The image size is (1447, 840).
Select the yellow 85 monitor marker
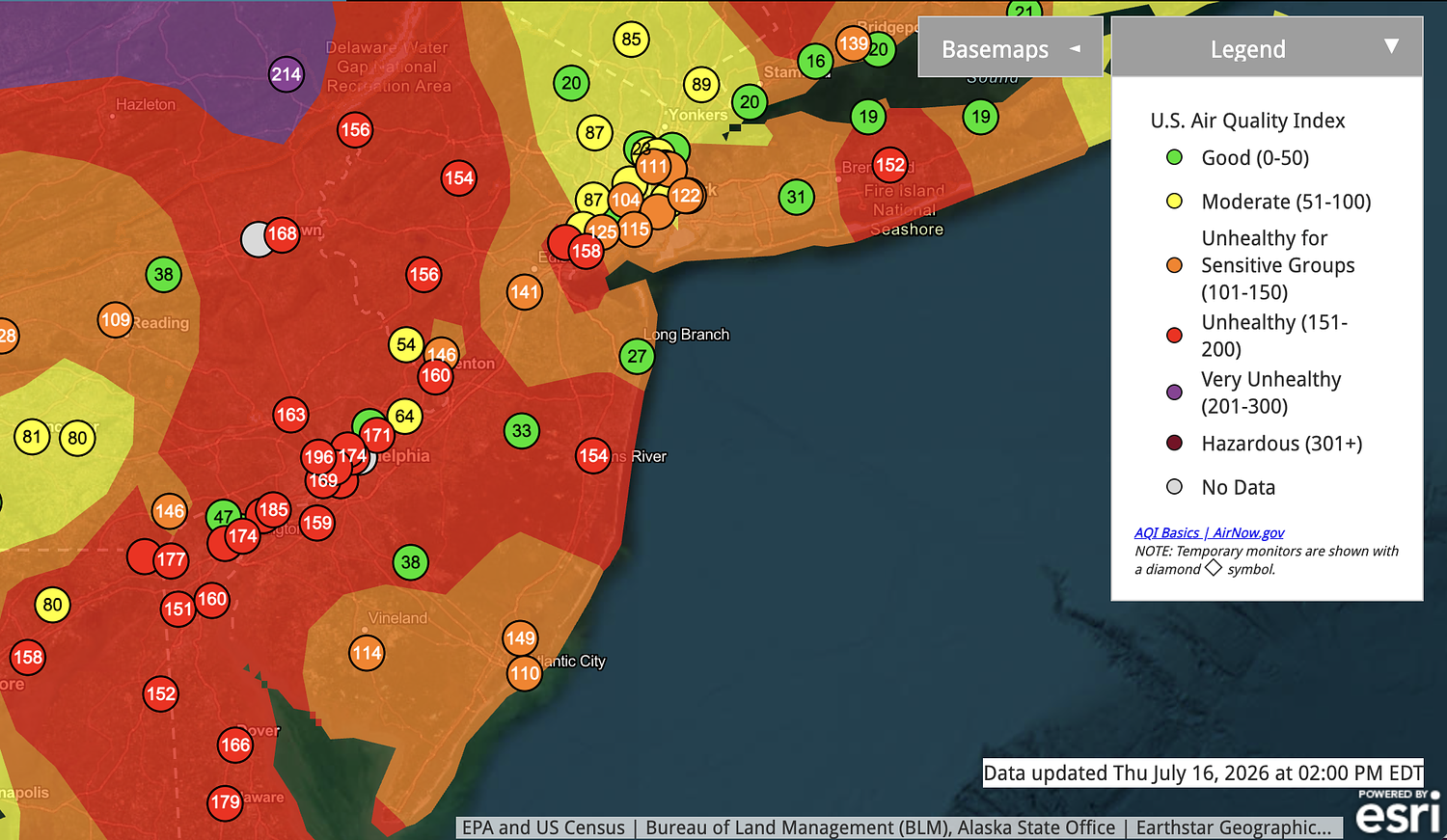(631, 40)
